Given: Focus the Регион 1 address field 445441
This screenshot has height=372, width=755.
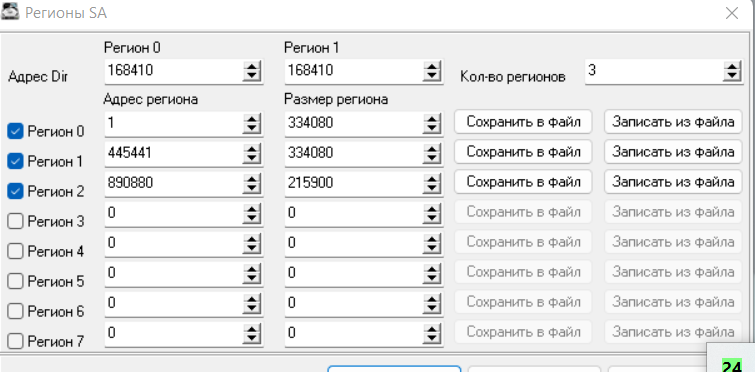Looking at the screenshot, I should tap(173, 153).
